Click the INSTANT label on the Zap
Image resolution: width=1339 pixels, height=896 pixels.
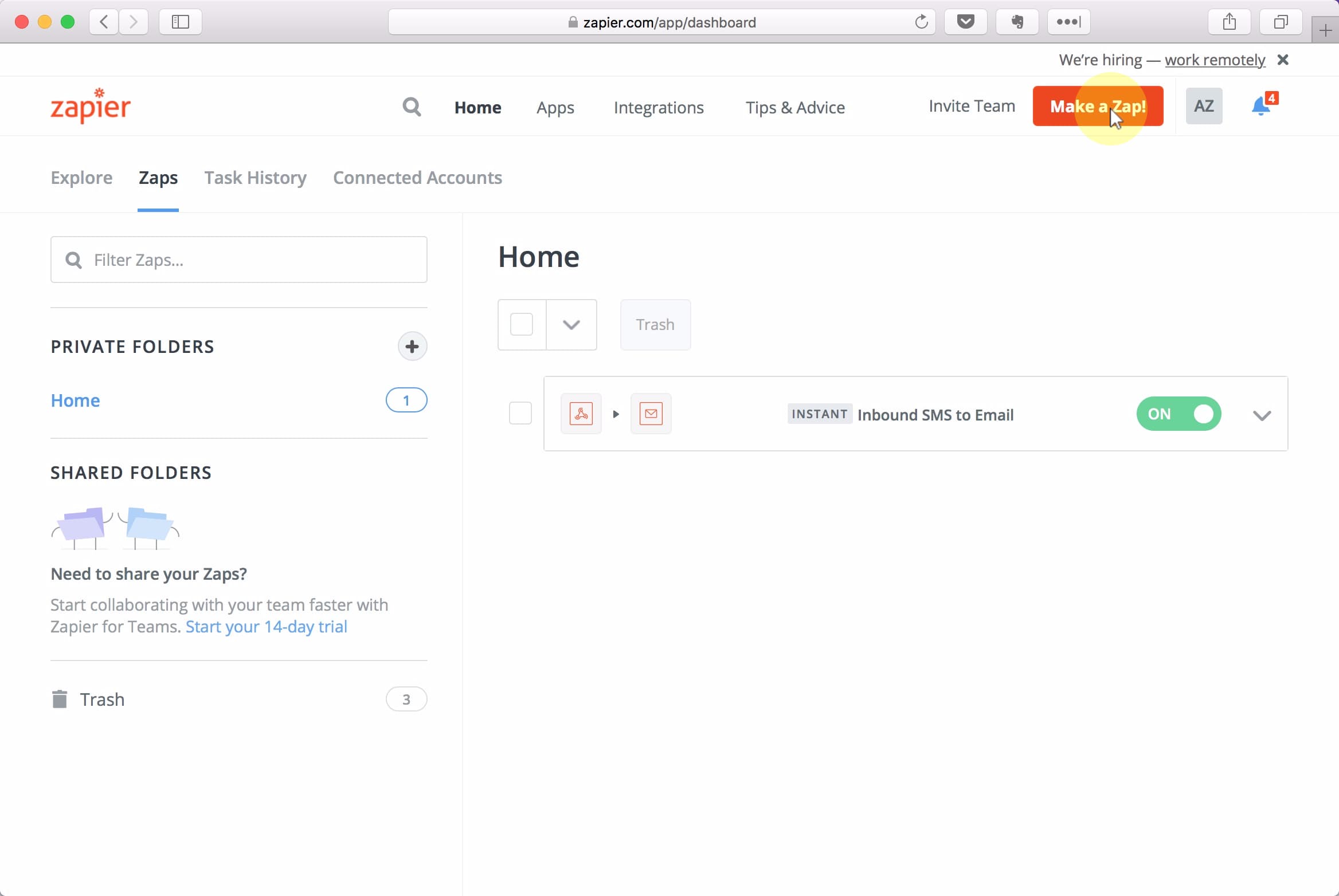point(820,414)
